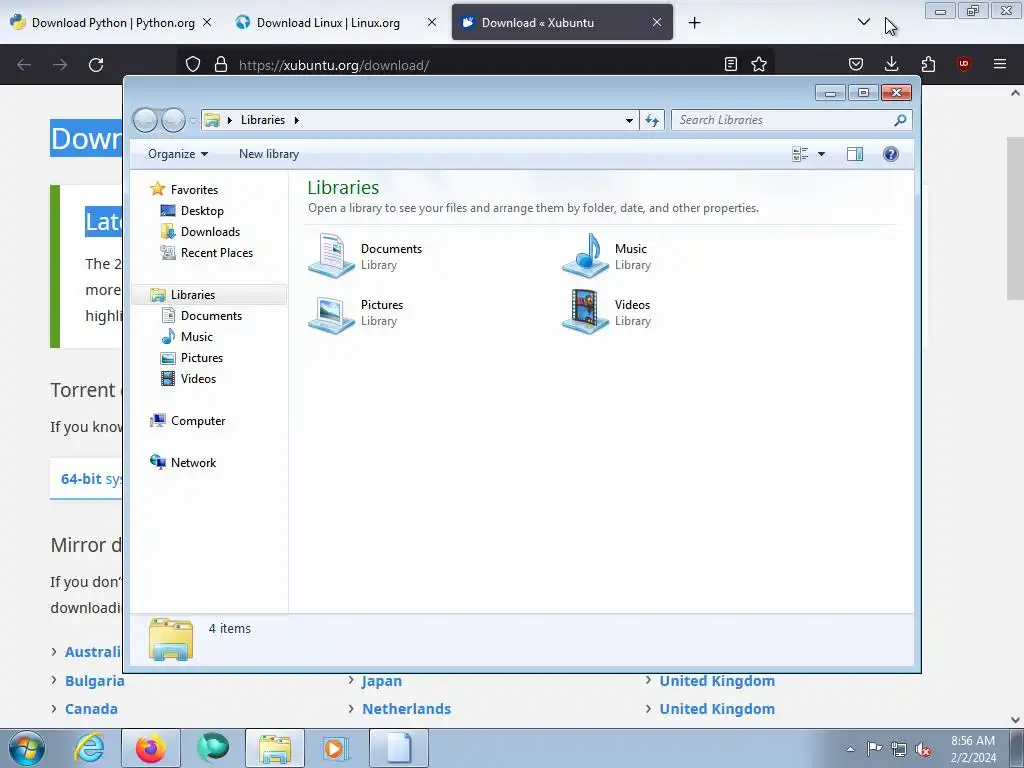This screenshot has width=1024, height=768.
Task: Click the uBlock Origin extension icon
Action: 964,64
